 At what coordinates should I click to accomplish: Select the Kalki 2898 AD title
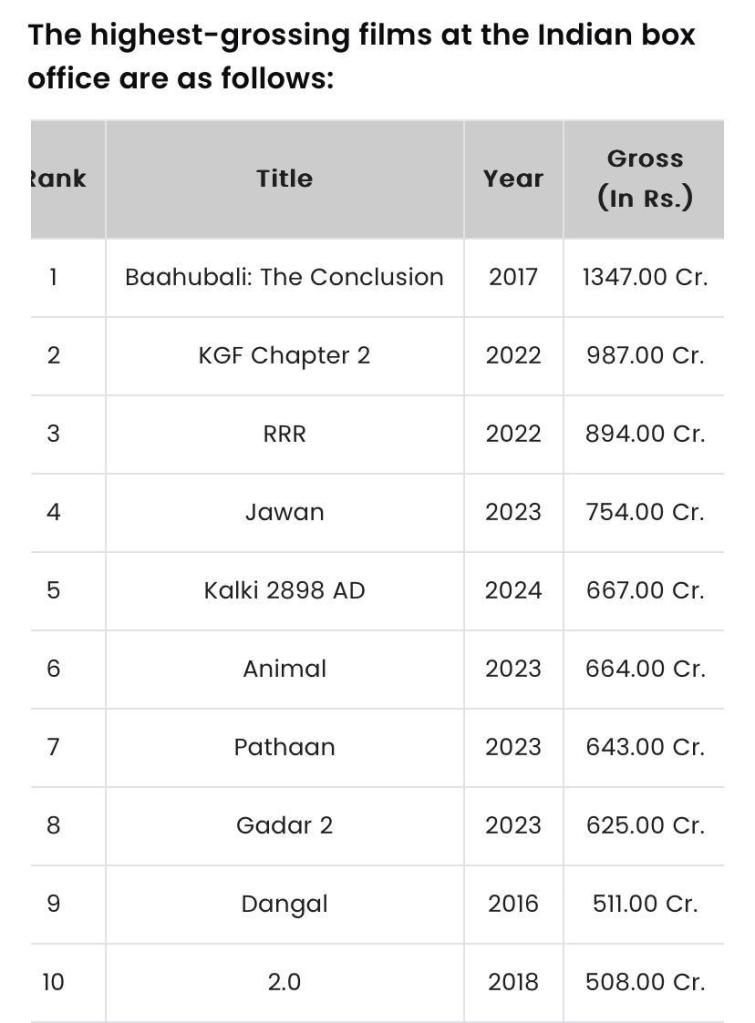284,591
